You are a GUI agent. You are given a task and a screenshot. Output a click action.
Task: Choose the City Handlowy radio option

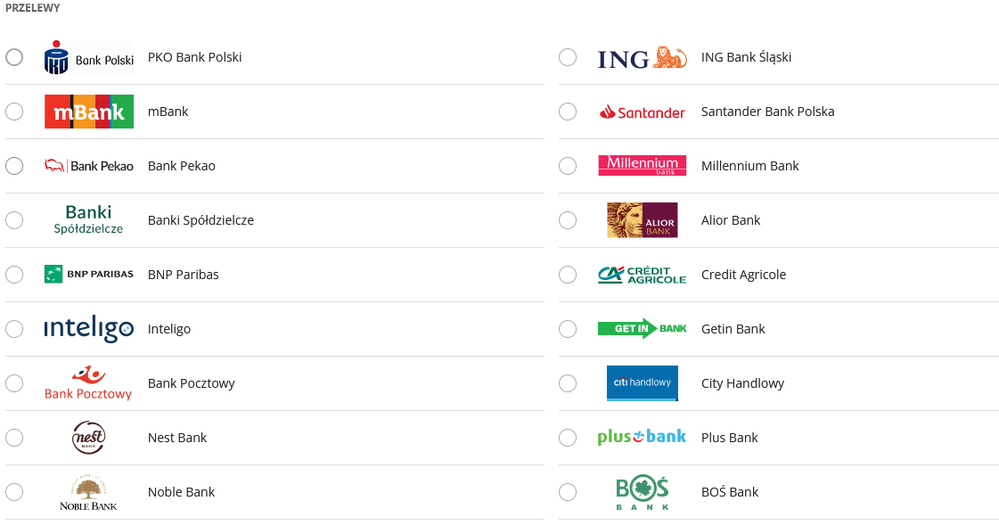568,384
